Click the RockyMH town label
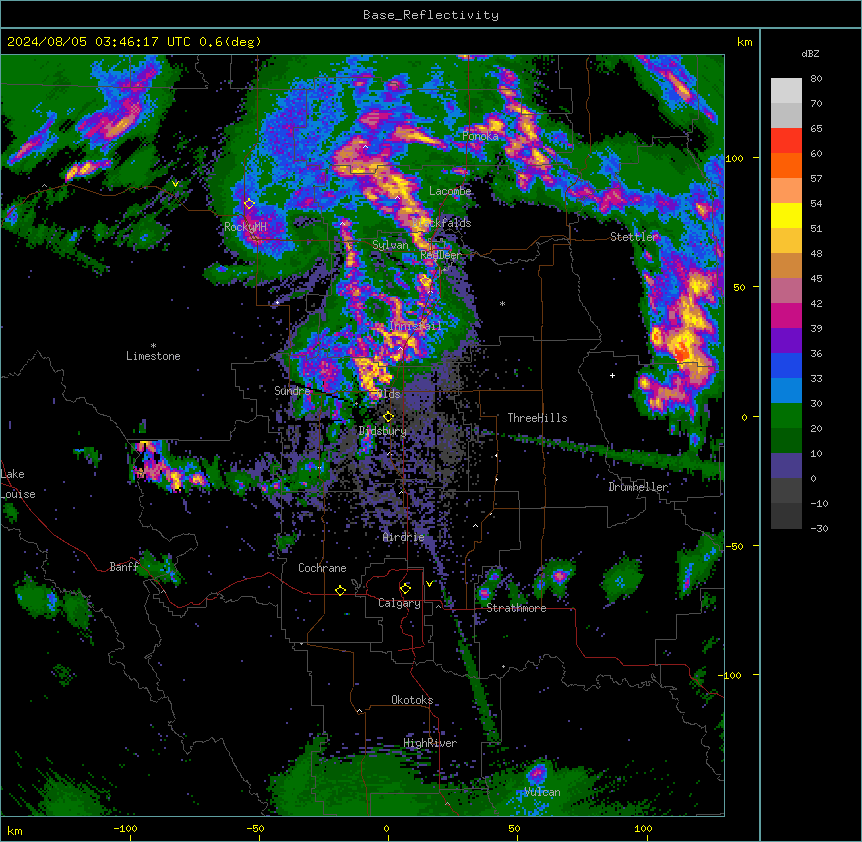This screenshot has height=842, width=862. 245,227
